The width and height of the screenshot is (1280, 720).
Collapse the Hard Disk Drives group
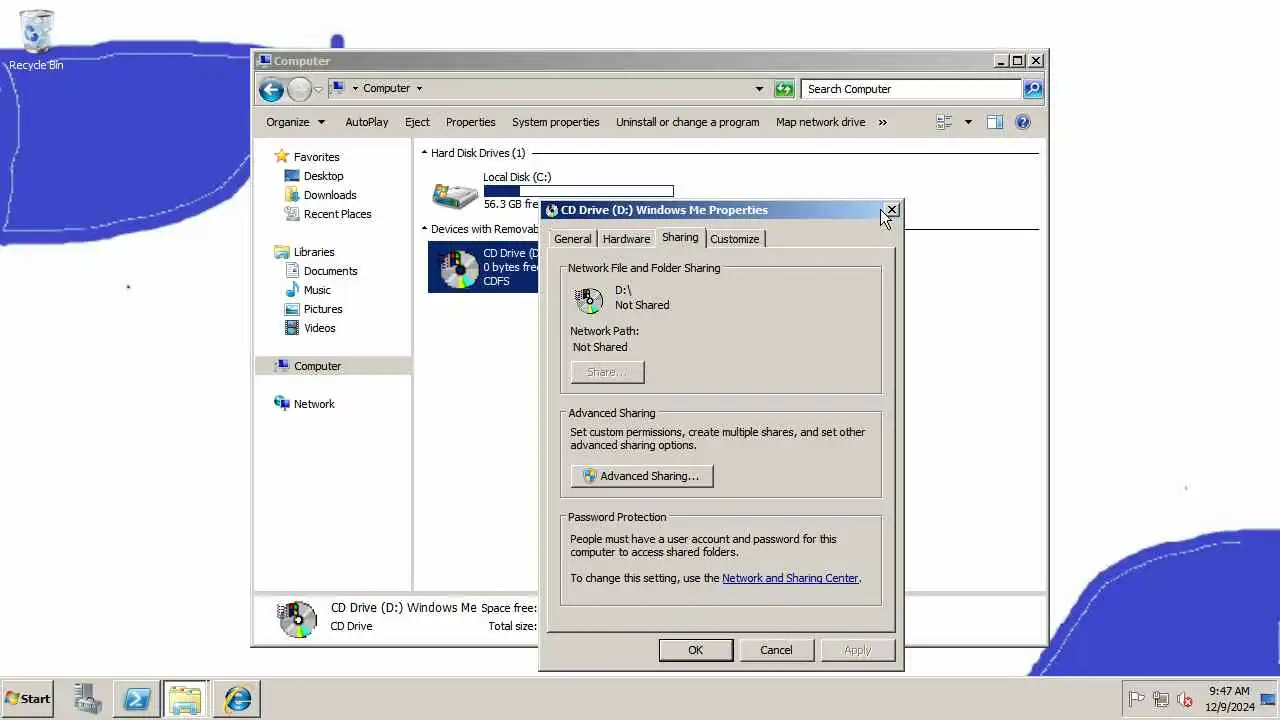click(x=424, y=153)
